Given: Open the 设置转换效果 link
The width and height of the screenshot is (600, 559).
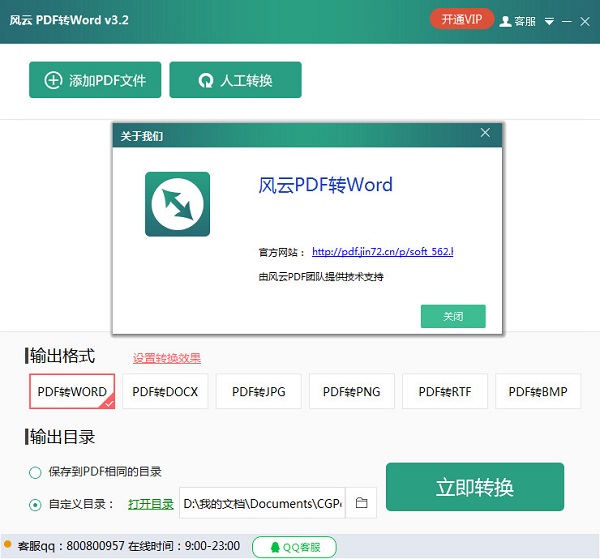Looking at the screenshot, I should pos(166,358).
